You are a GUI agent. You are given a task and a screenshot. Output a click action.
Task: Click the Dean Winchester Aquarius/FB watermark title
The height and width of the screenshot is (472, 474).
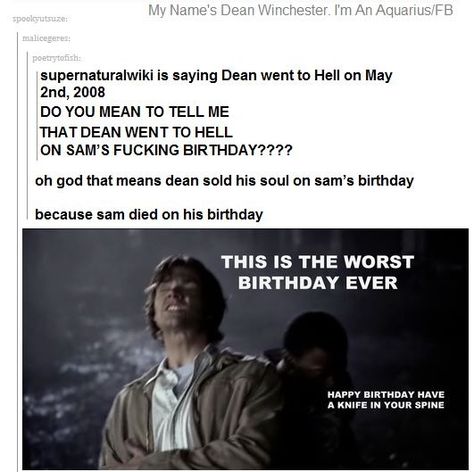pos(300,10)
